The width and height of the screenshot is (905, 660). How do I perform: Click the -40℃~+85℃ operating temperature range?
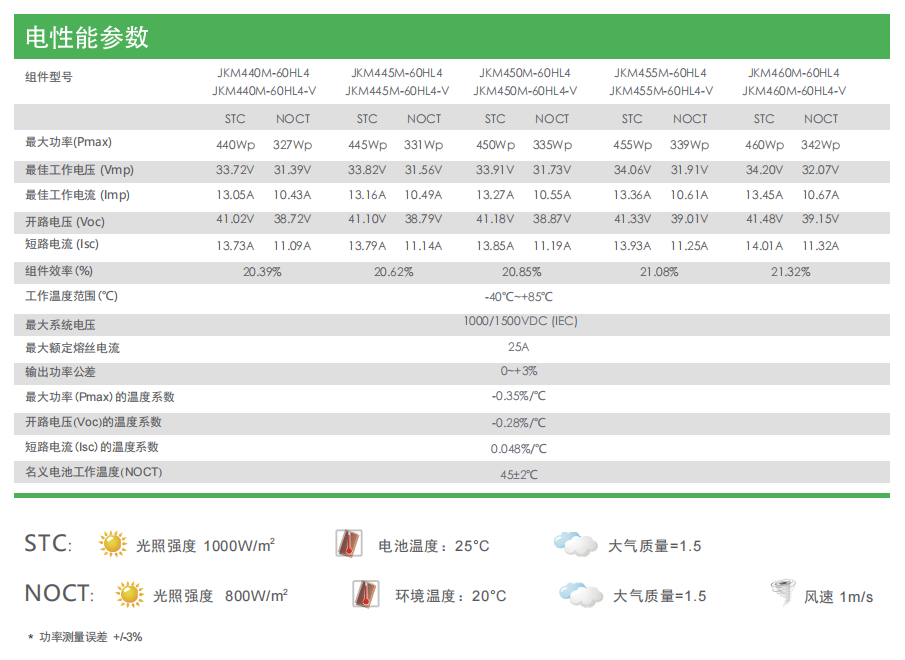(518, 297)
